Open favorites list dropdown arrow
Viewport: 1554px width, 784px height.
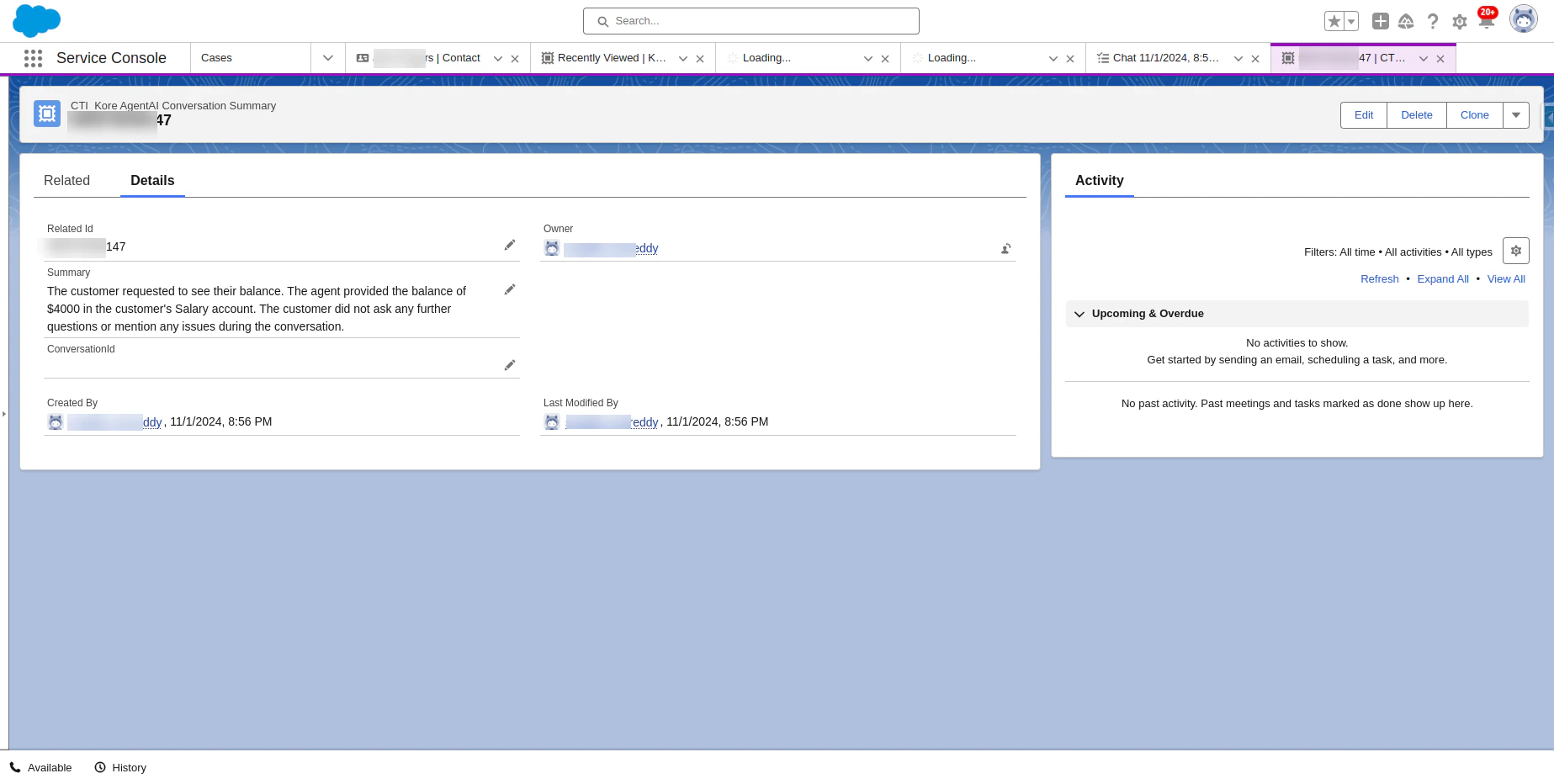1351,21
